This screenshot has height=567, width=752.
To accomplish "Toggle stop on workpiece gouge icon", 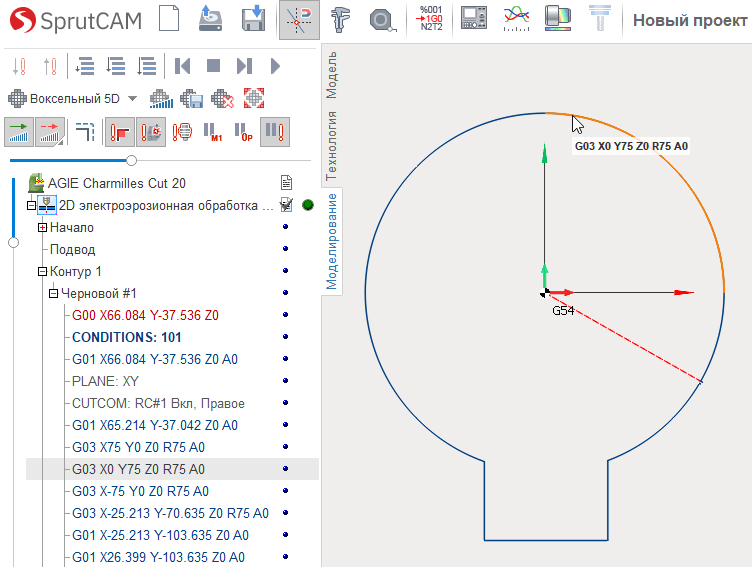I will [182, 132].
